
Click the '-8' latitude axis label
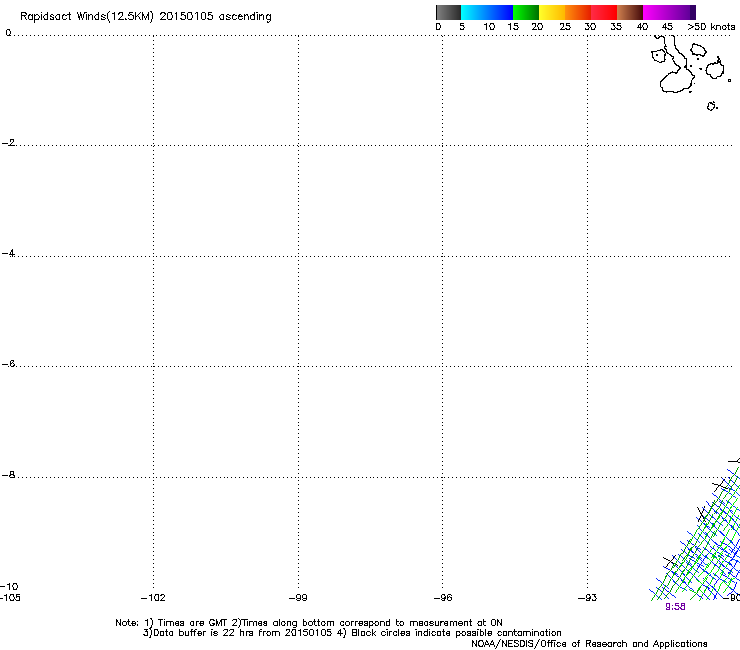[8, 475]
